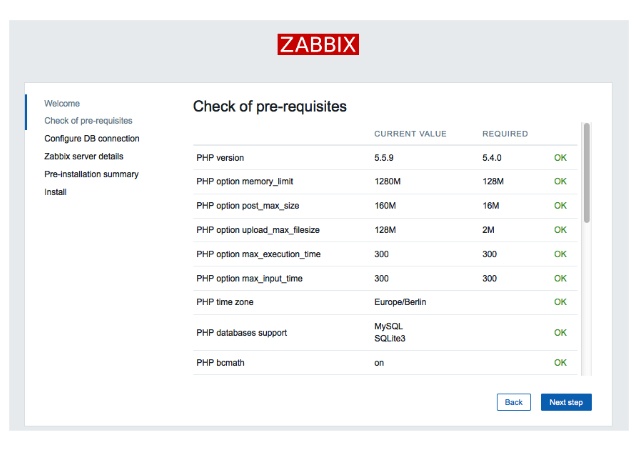Open Configure DB connection step
Image resolution: width=638 pixels, height=451 pixels.
point(92,139)
